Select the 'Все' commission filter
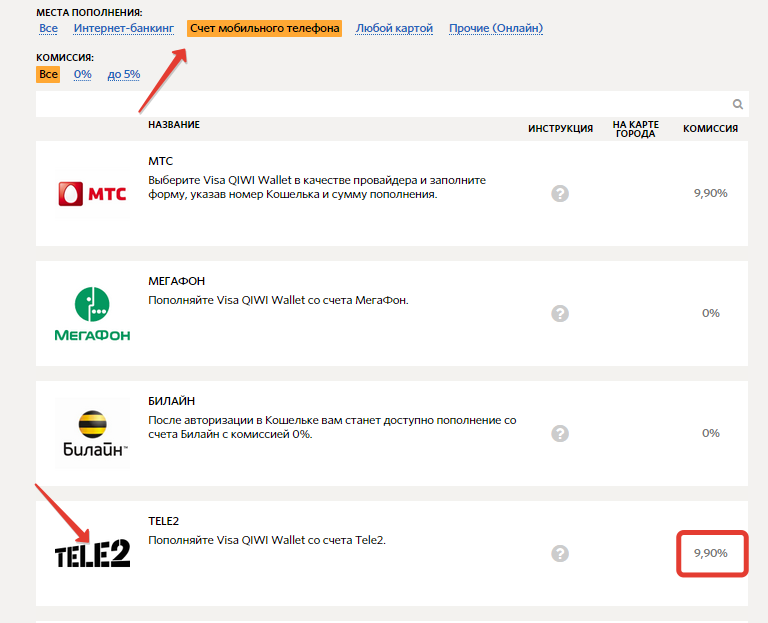 point(48,75)
